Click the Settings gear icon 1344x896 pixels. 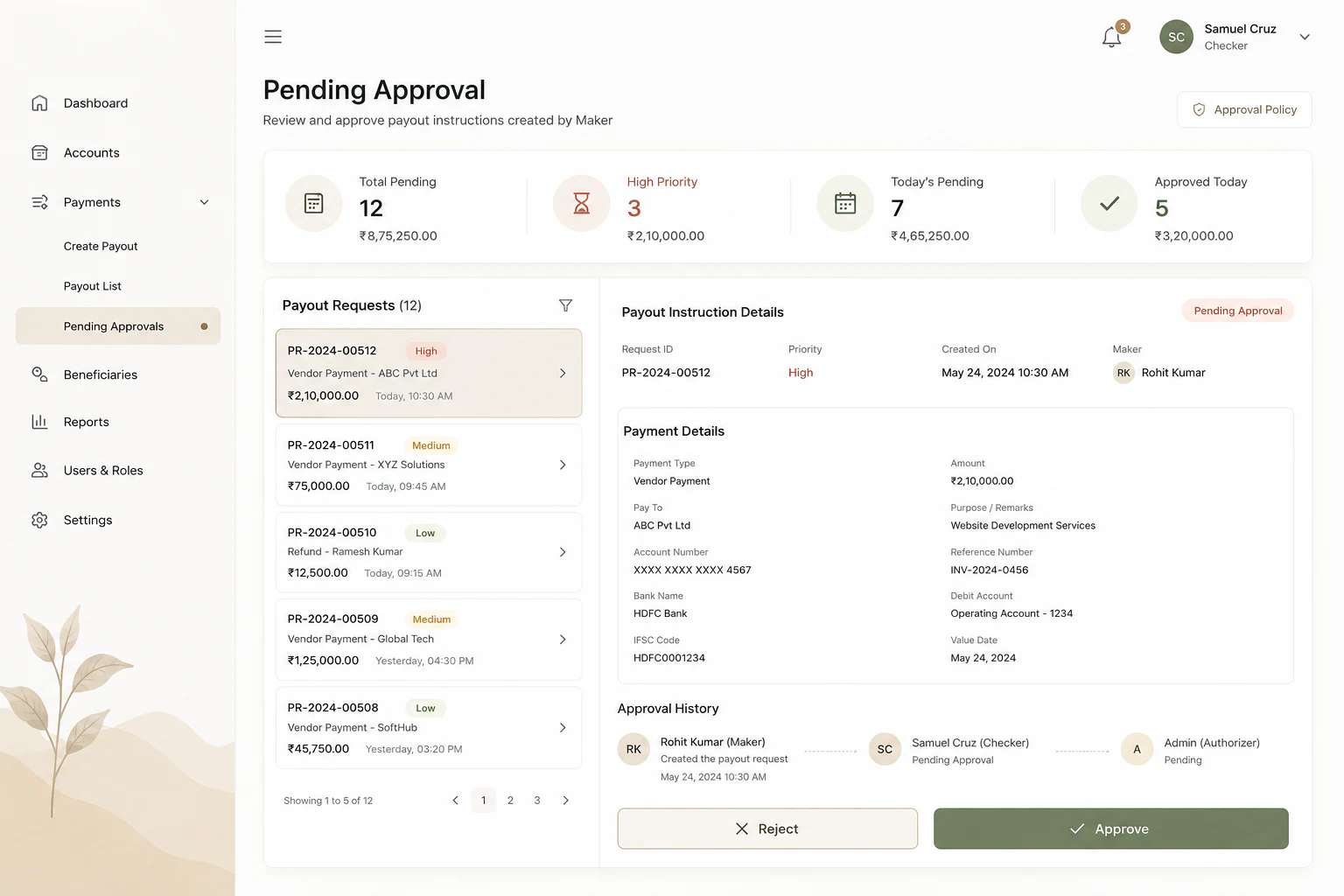39,520
